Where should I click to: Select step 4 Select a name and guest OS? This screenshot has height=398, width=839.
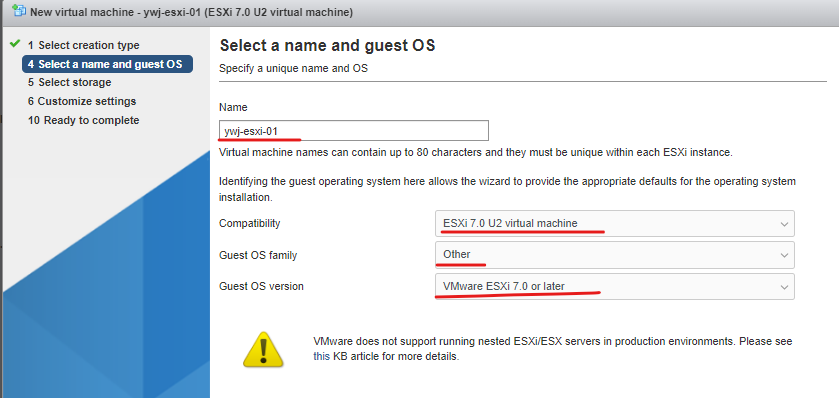pyautogui.click(x=107, y=64)
